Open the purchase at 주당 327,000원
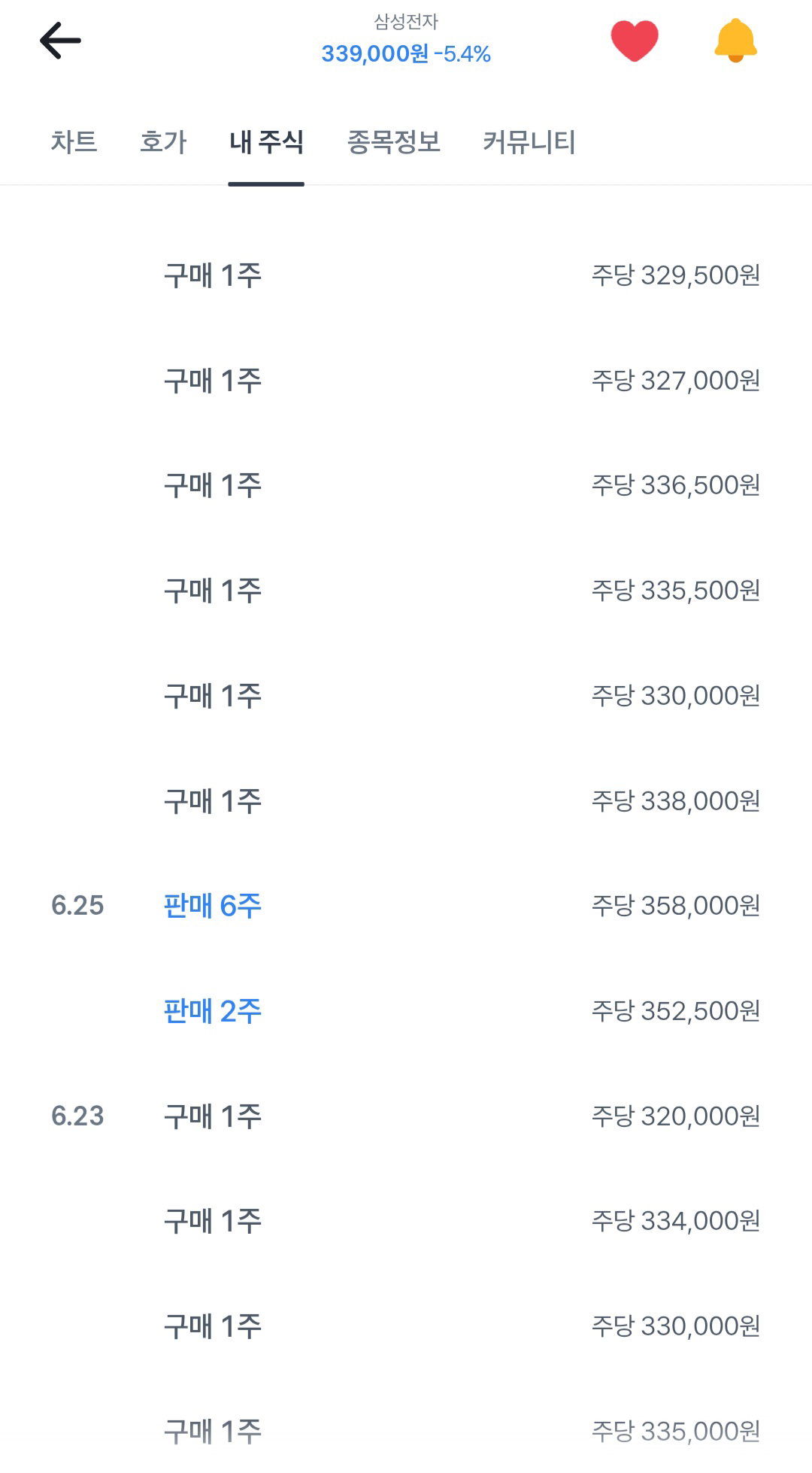Screen dimensions: 812x1473 (x=406, y=381)
